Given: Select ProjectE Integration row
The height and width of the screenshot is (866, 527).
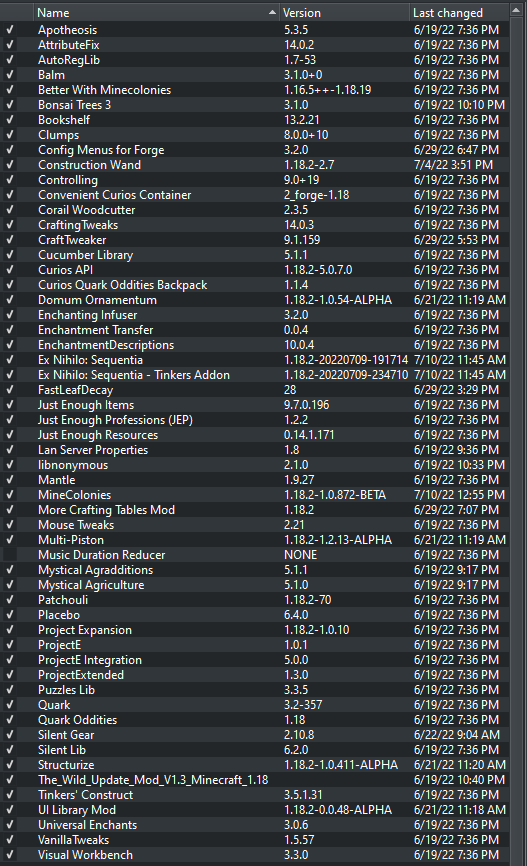Looking at the screenshot, I should coord(254,660).
